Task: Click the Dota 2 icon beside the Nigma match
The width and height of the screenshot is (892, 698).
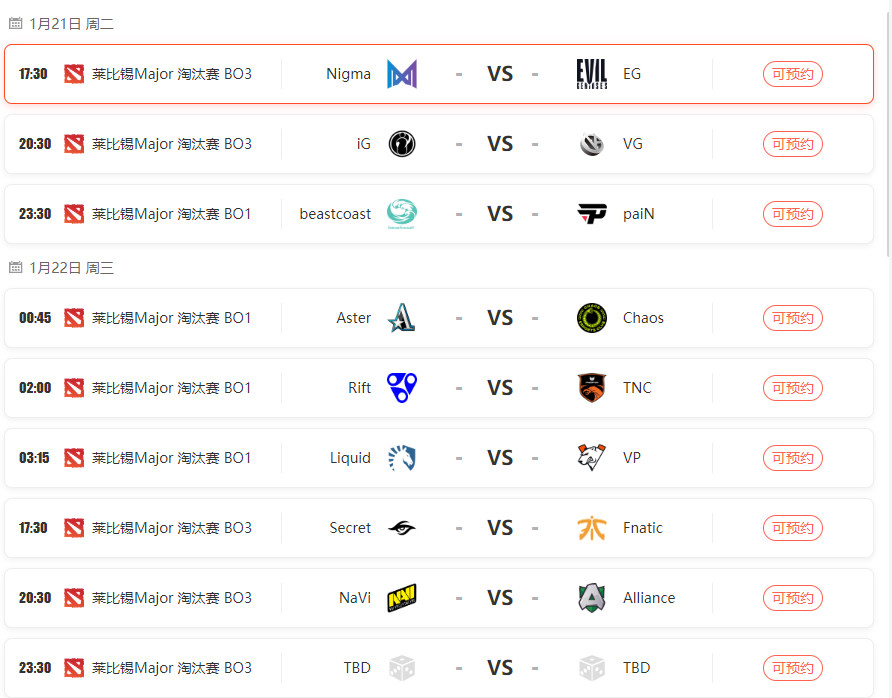Action: click(x=73, y=73)
